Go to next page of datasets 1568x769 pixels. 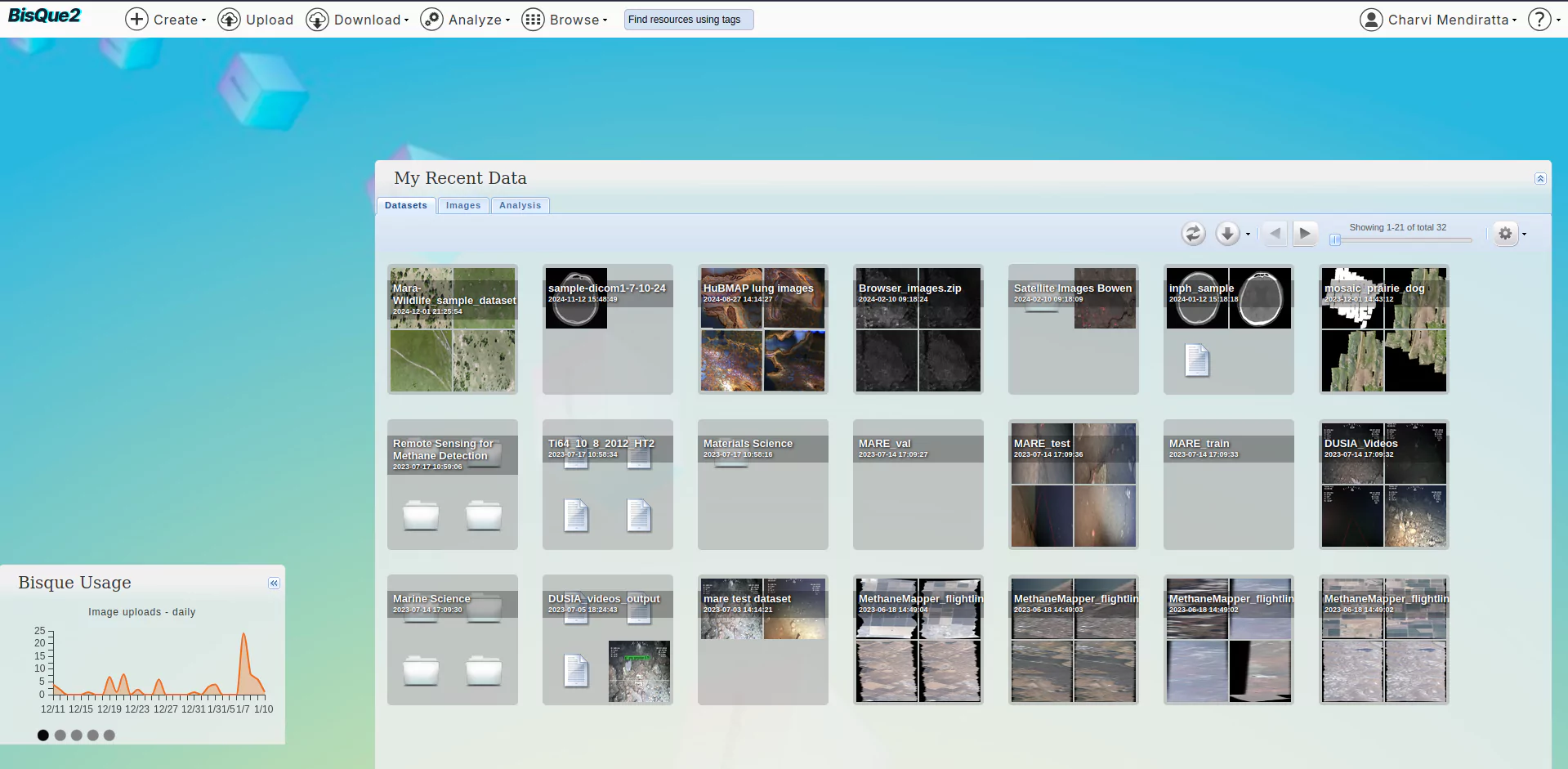1305,234
